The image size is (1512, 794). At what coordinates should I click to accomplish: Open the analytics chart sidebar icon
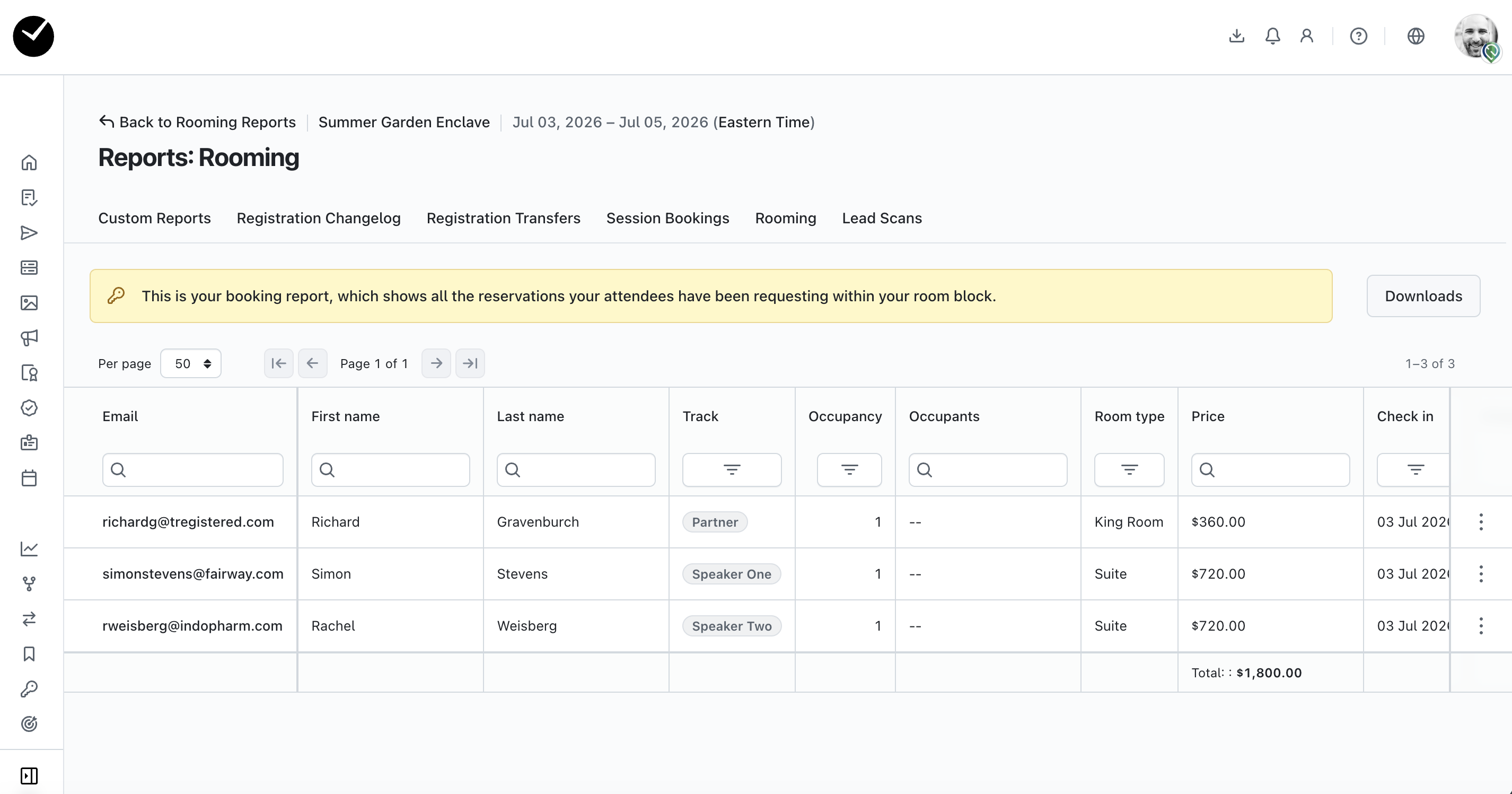tap(29, 549)
